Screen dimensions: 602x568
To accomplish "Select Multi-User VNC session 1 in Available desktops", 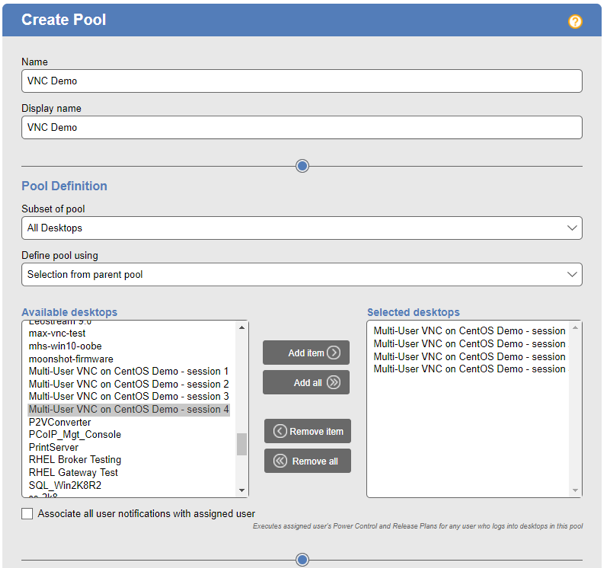I will coord(128,371).
